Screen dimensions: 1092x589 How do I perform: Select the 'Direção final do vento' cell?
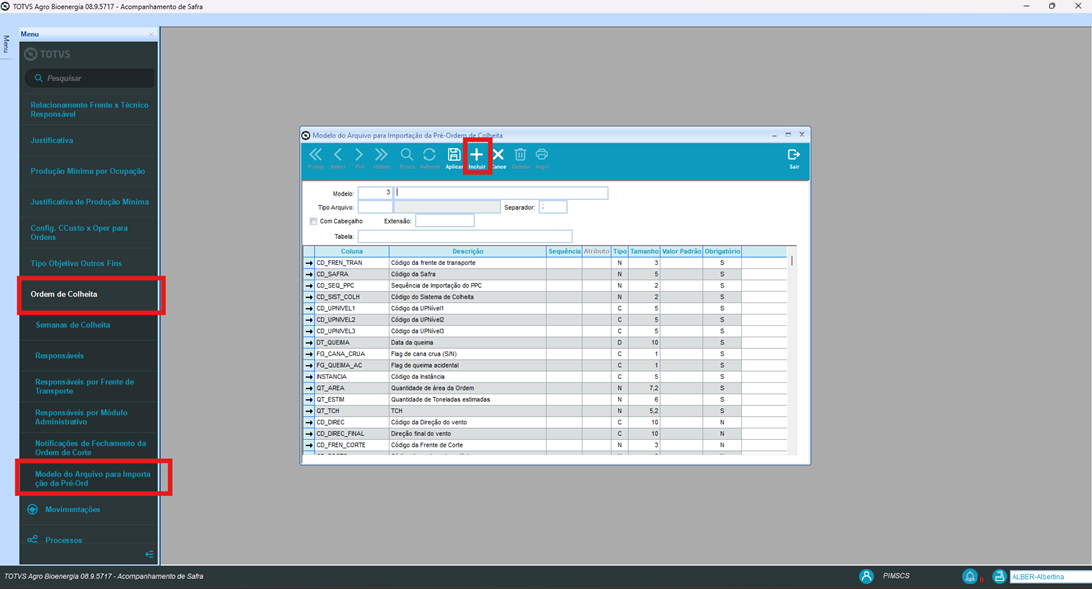click(x=467, y=434)
